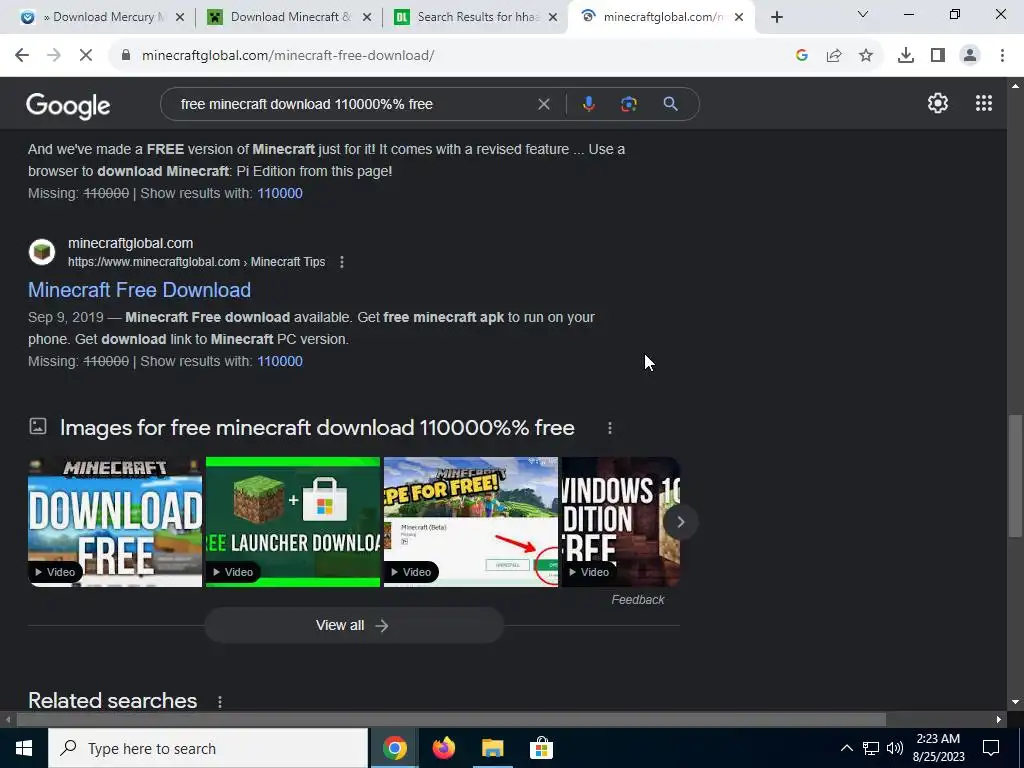
Task: Click the taskbar search box
Action: pyautogui.click(x=208, y=748)
